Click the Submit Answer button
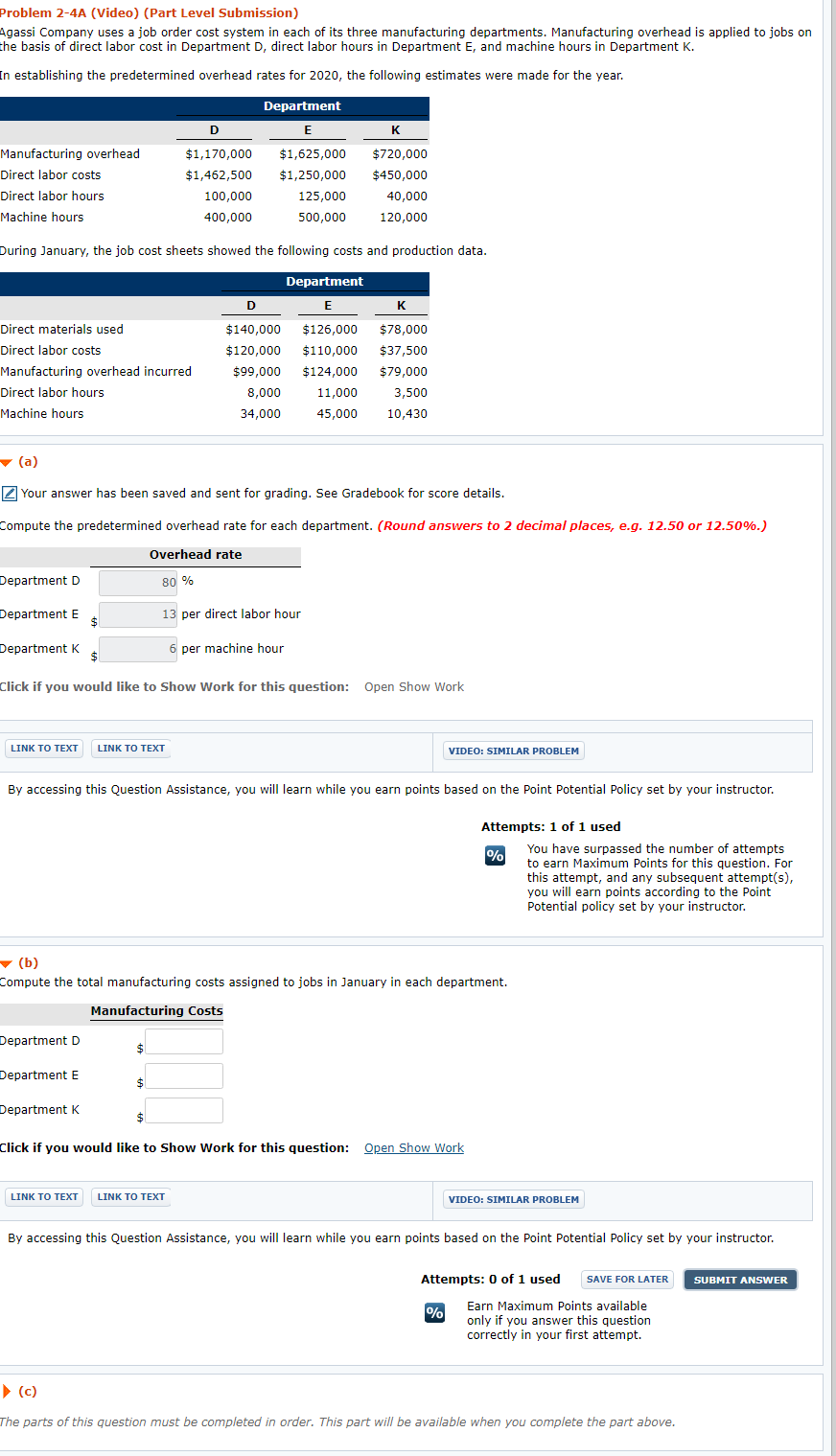The width and height of the screenshot is (836, 1456). click(740, 1279)
